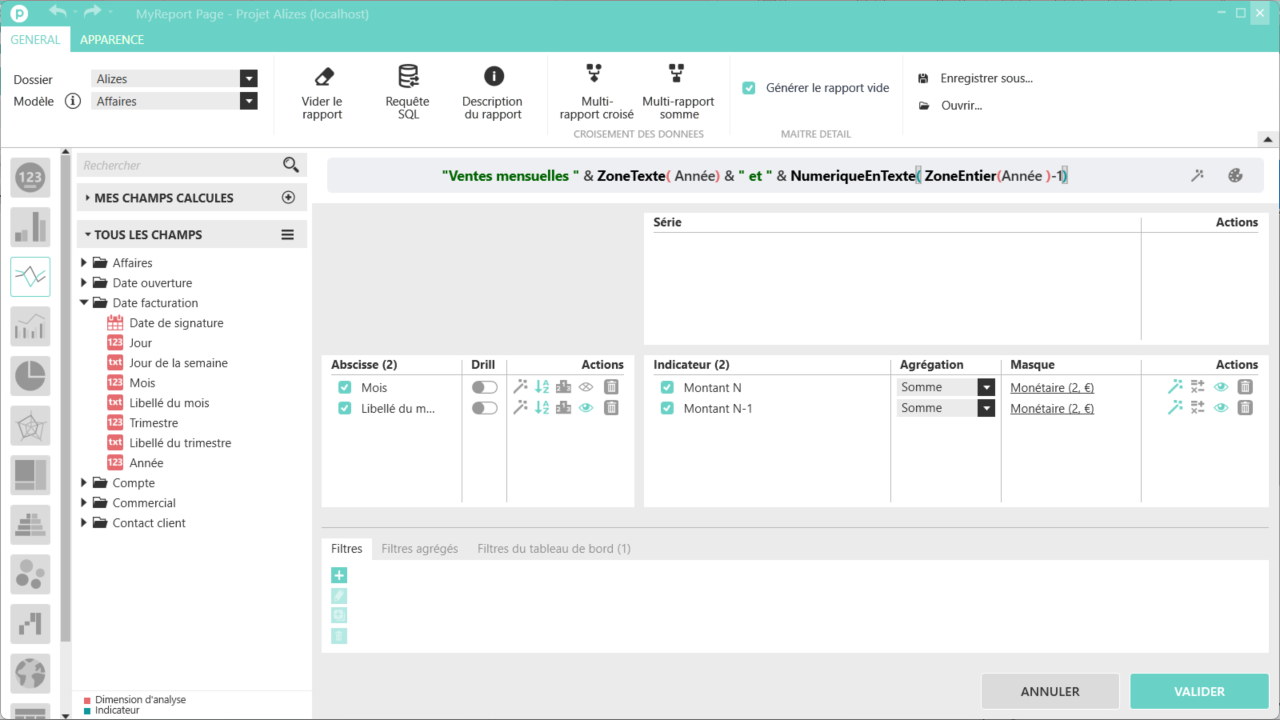Click the Rechercher search field
This screenshot has width=1280, height=720.
178,166
